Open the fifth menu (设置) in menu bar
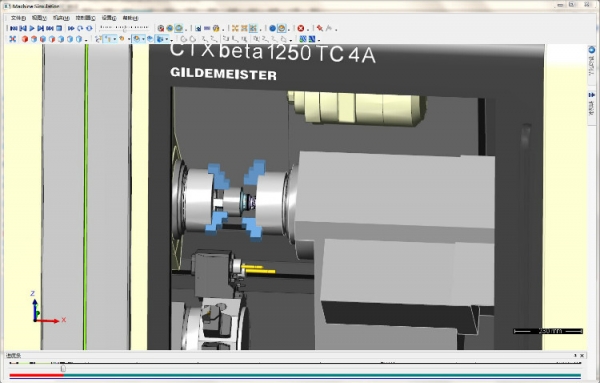 tap(109, 18)
